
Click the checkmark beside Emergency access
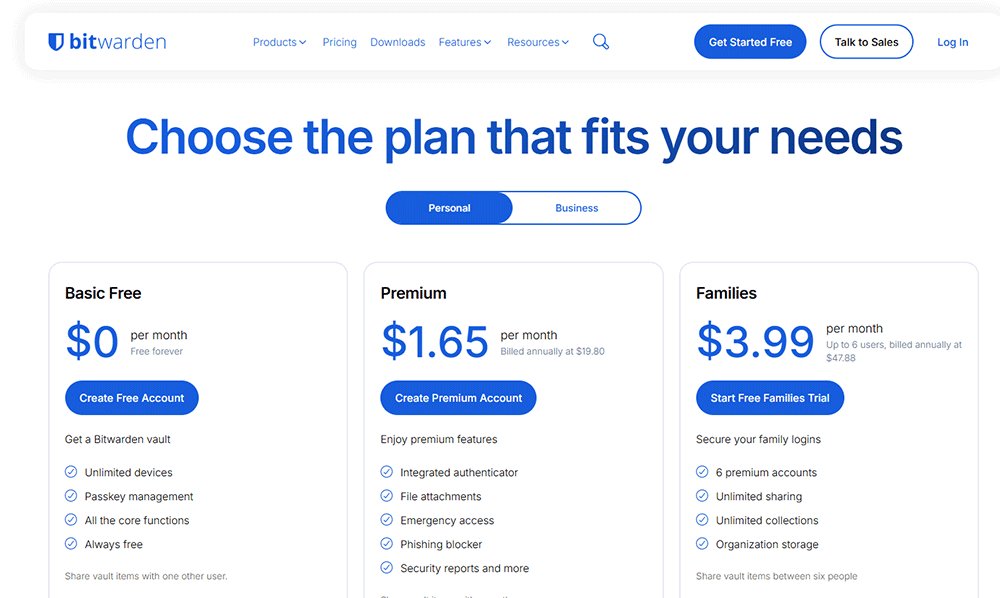(x=386, y=520)
